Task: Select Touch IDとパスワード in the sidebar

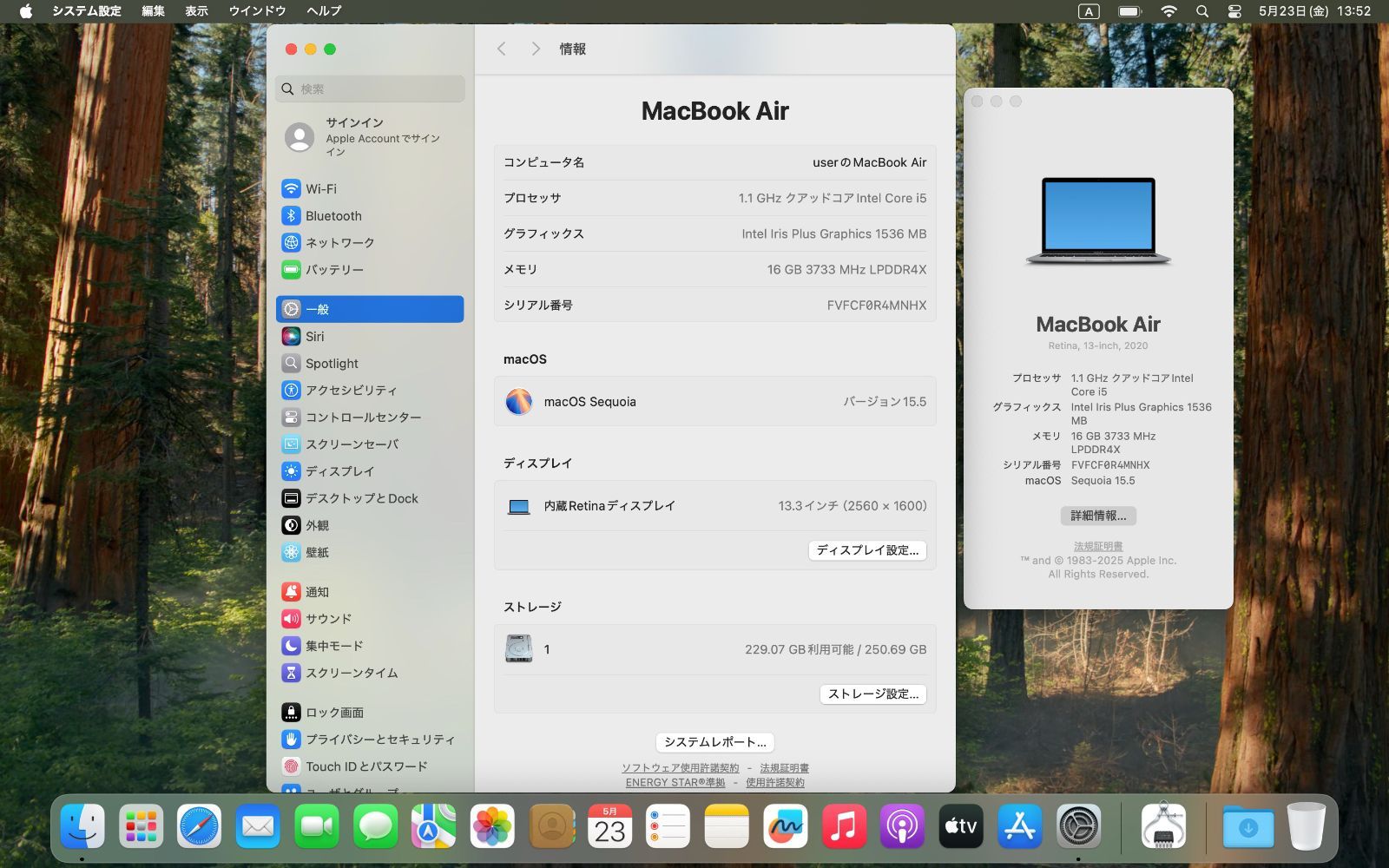Action: click(x=370, y=766)
